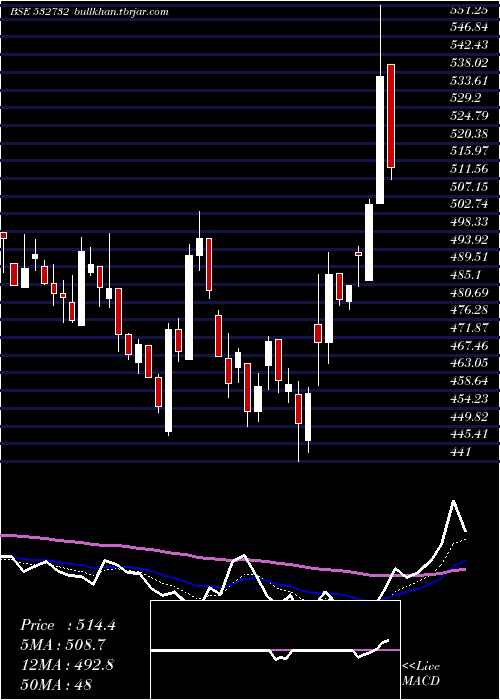
Task: Click the last red candlestick body
Action: click(391, 116)
